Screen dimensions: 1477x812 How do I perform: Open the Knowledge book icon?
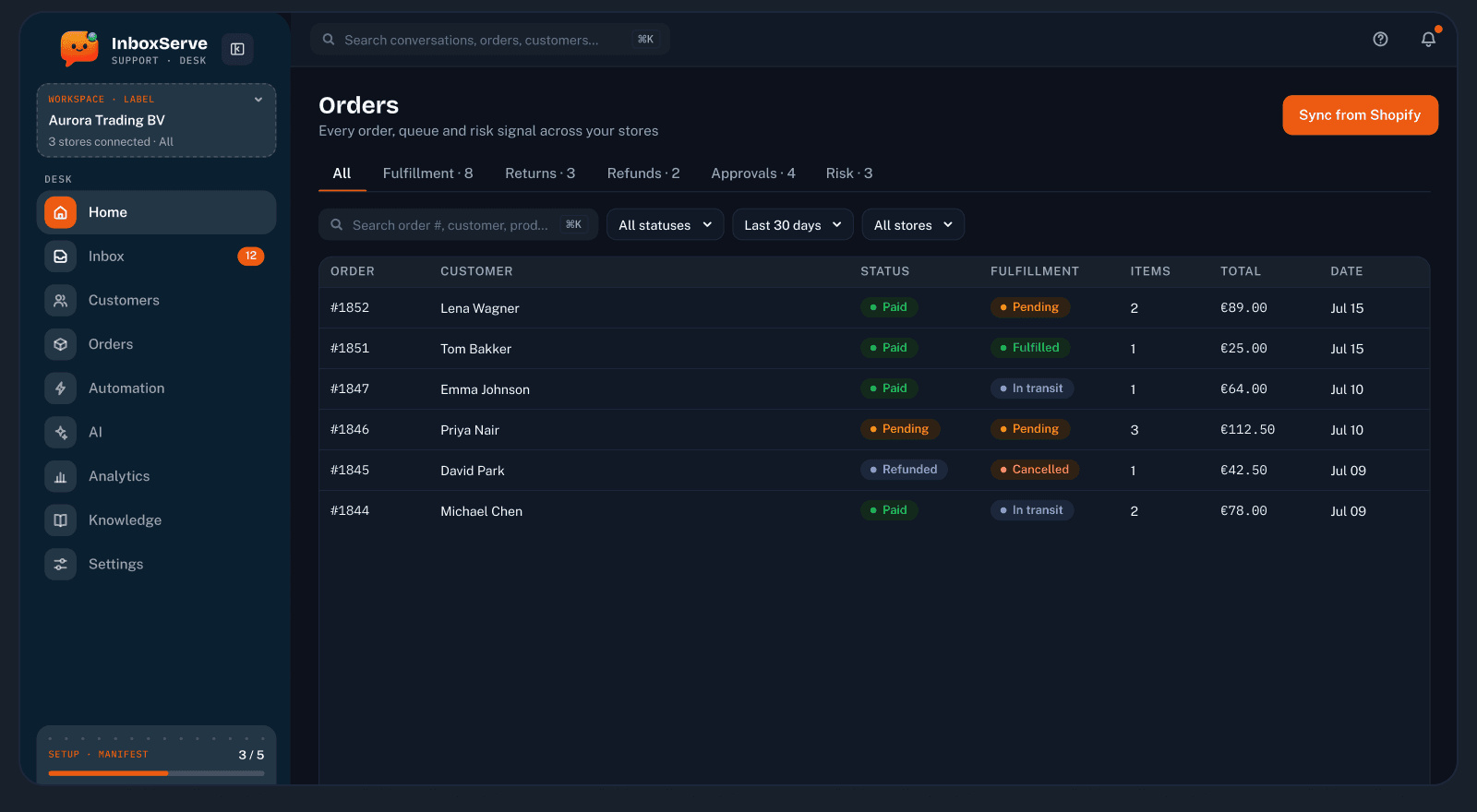[x=60, y=520]
